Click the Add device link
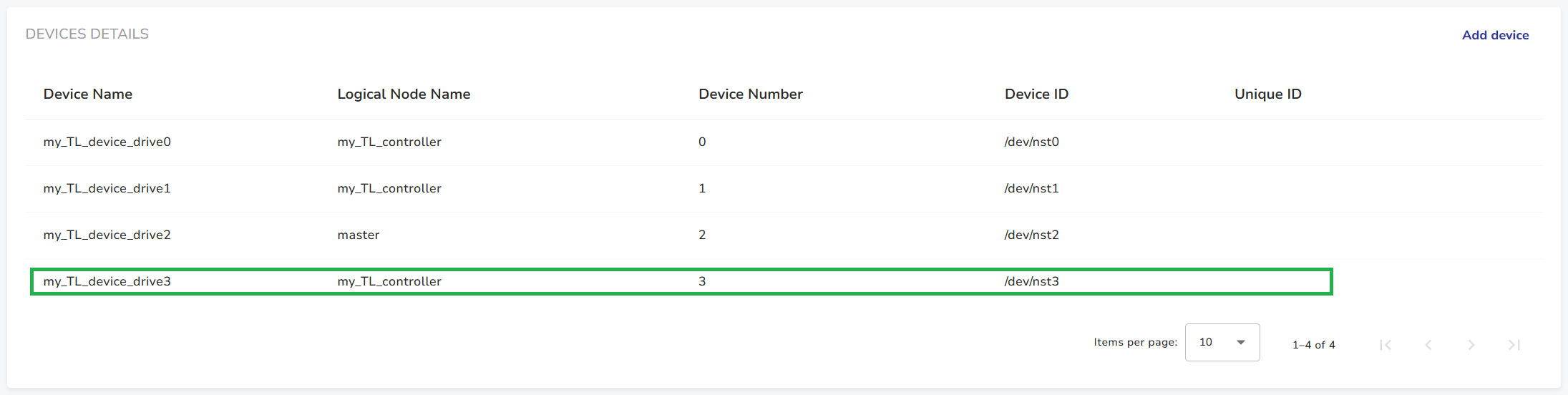The image size is (1568, 395). [x=1495, y=35]
